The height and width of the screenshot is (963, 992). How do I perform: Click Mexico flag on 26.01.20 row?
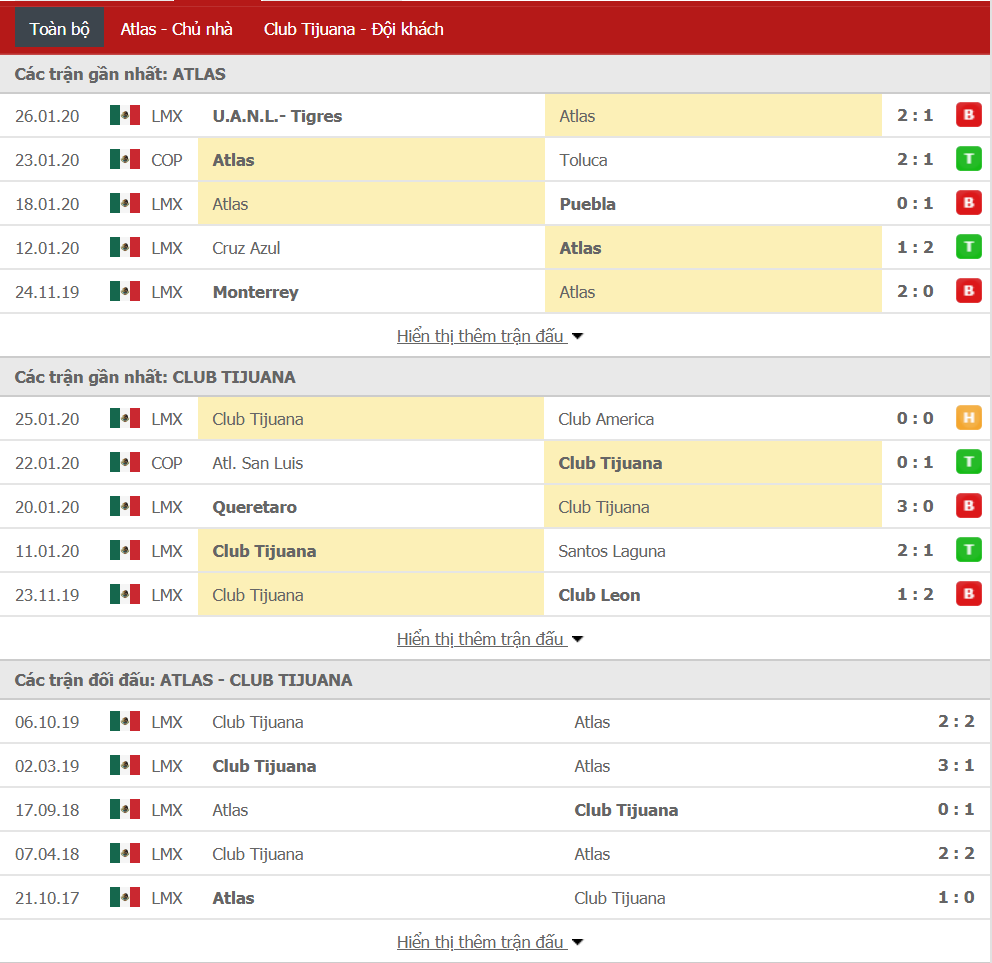click(125, 115)
